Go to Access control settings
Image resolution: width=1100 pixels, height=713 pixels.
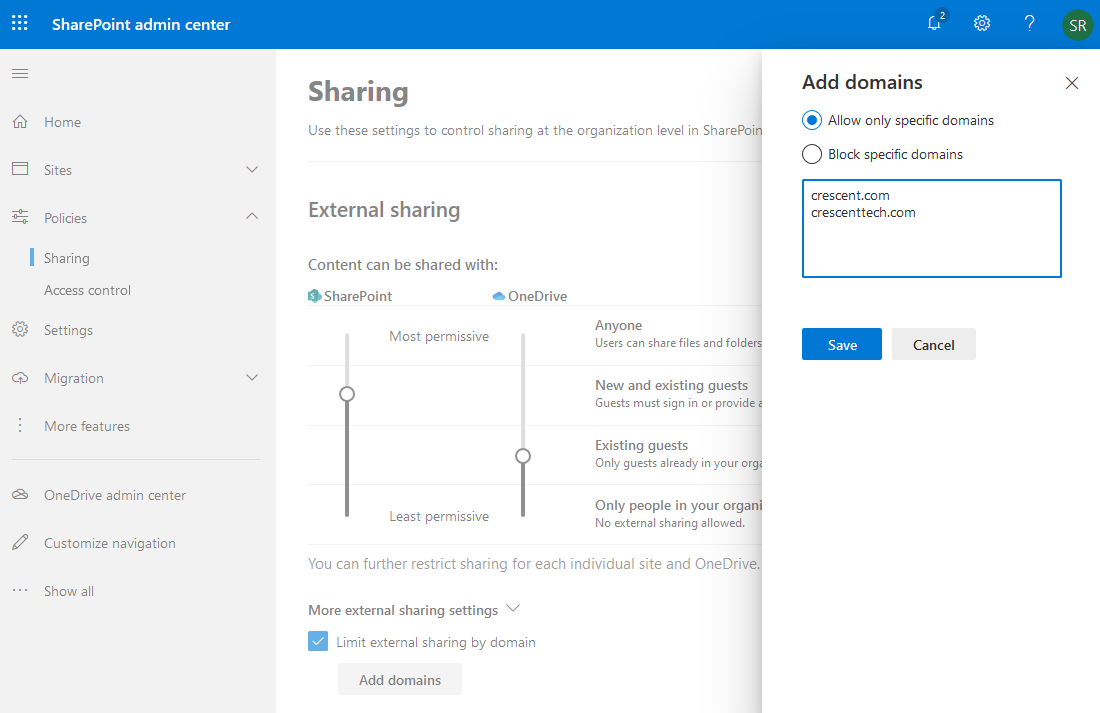pyautogui.click(x=86, y=290)
